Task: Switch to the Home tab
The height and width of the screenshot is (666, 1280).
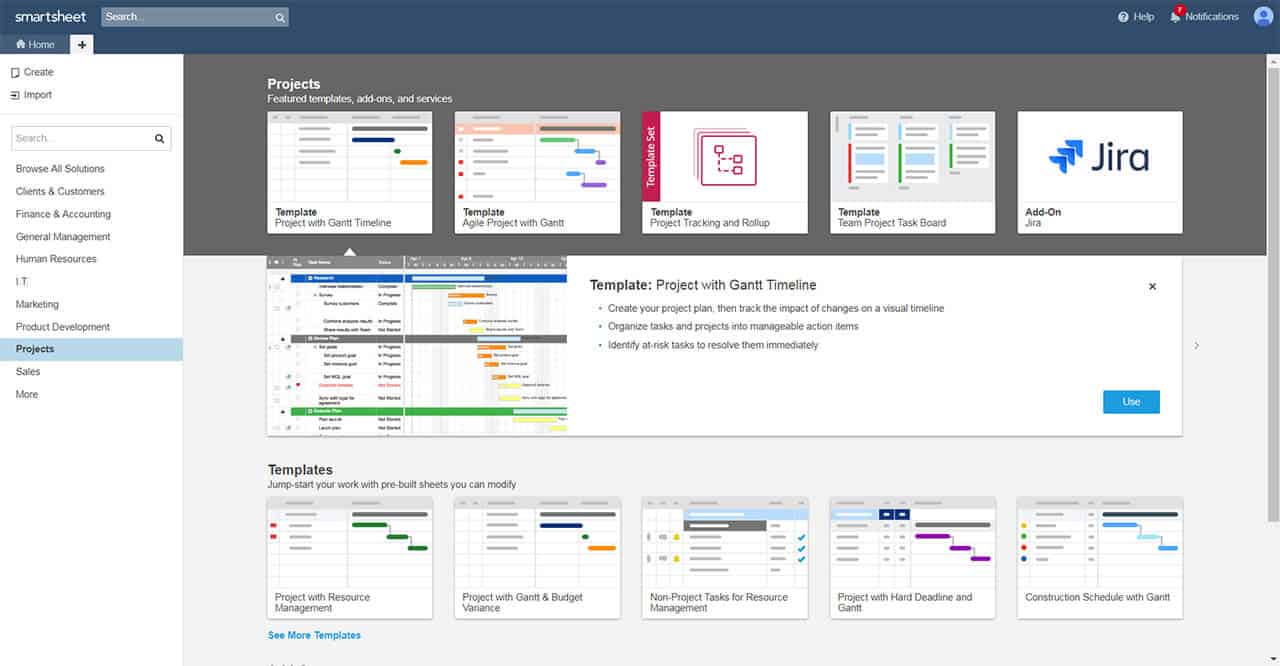Action: (35, 44)
